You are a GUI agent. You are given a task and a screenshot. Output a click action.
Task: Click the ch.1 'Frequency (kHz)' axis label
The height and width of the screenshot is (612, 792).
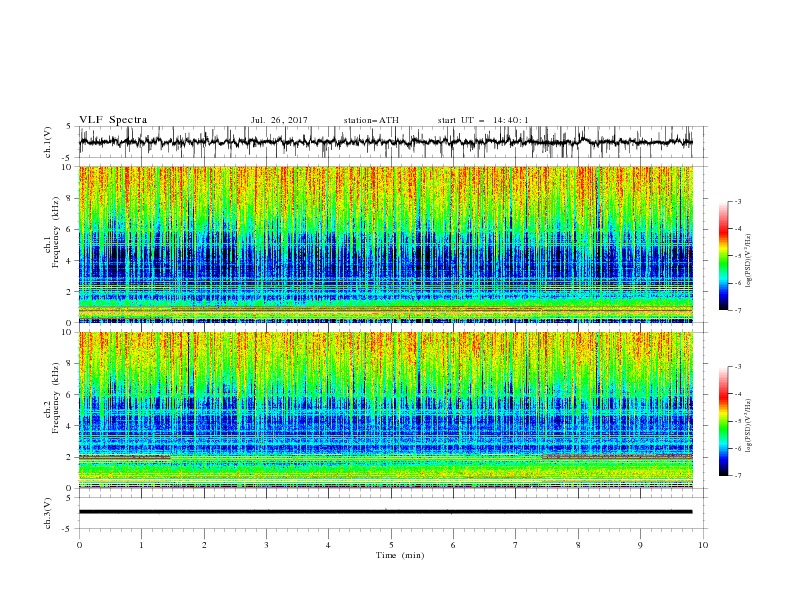click(x=56, y=233)
